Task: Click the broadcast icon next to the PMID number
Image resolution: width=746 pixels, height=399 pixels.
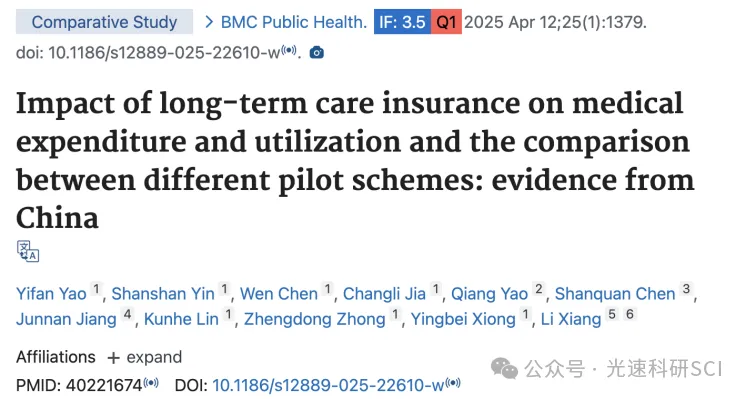Action: pyautogui.click(x=151, y=383)
